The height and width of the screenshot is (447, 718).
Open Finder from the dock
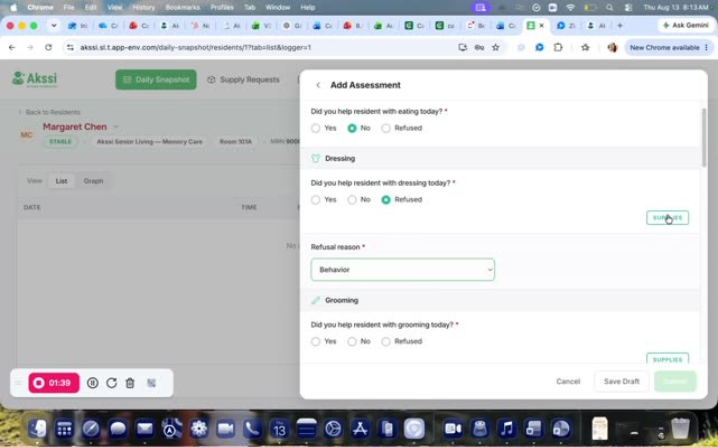[38, 429]
